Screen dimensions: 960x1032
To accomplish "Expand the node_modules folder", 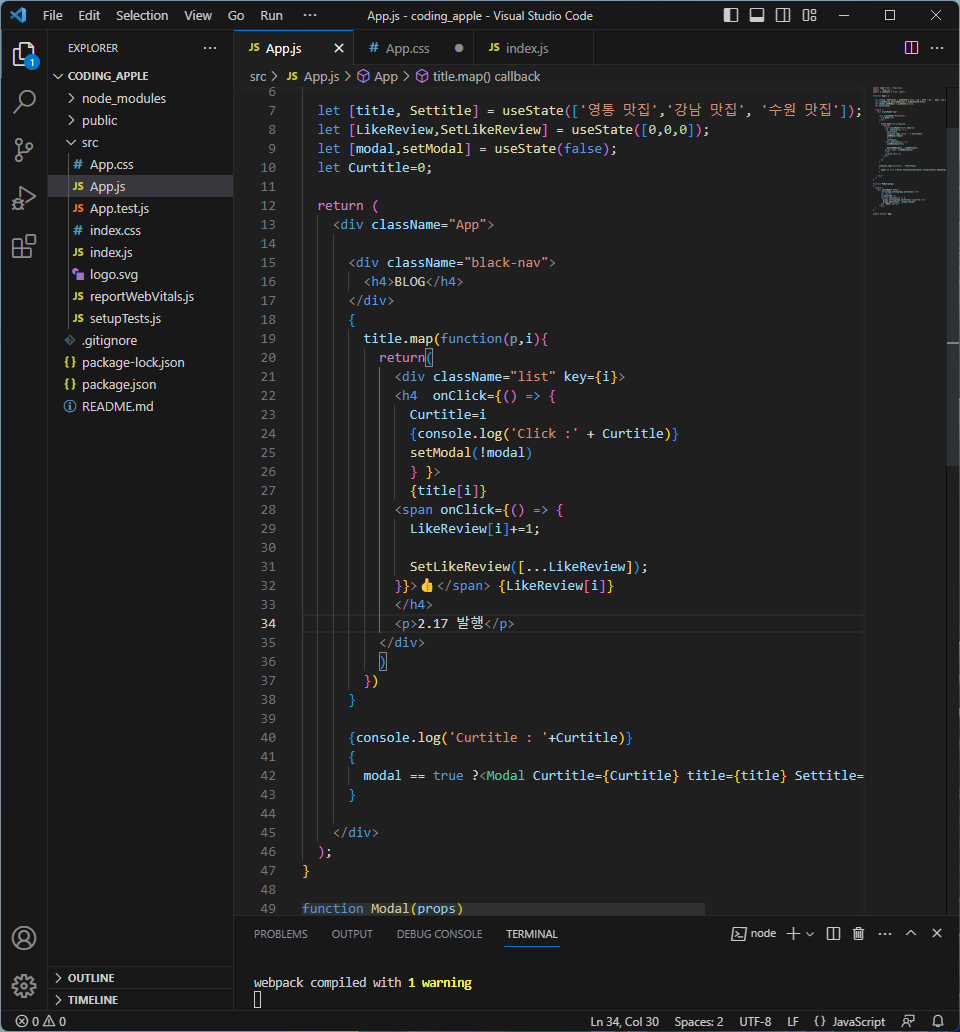I will coord(141,99).
